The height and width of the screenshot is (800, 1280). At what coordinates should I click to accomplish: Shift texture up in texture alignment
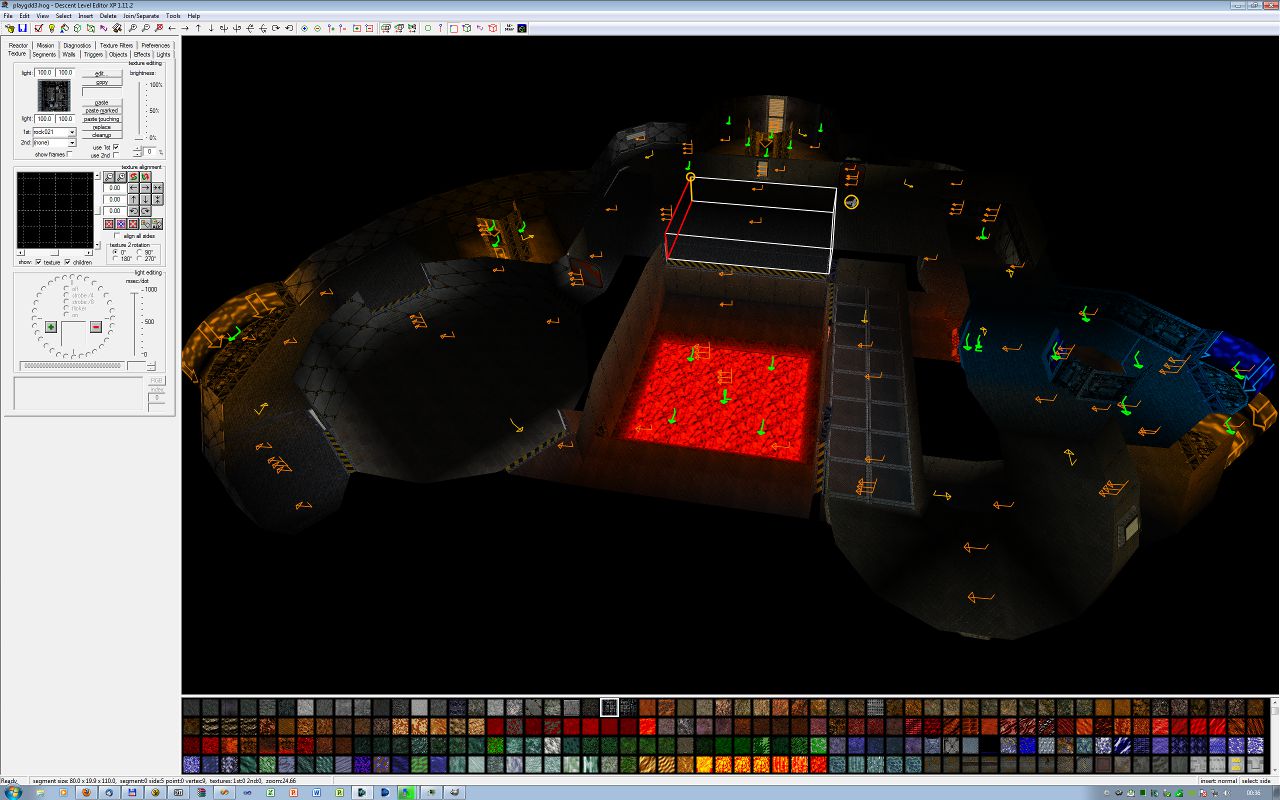tap(133, 200)
